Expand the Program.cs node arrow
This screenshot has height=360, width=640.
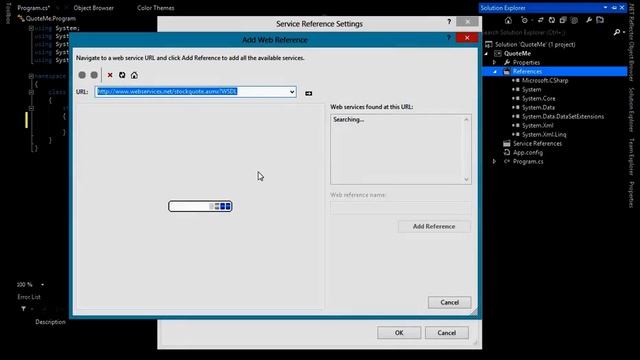(495, 161)
